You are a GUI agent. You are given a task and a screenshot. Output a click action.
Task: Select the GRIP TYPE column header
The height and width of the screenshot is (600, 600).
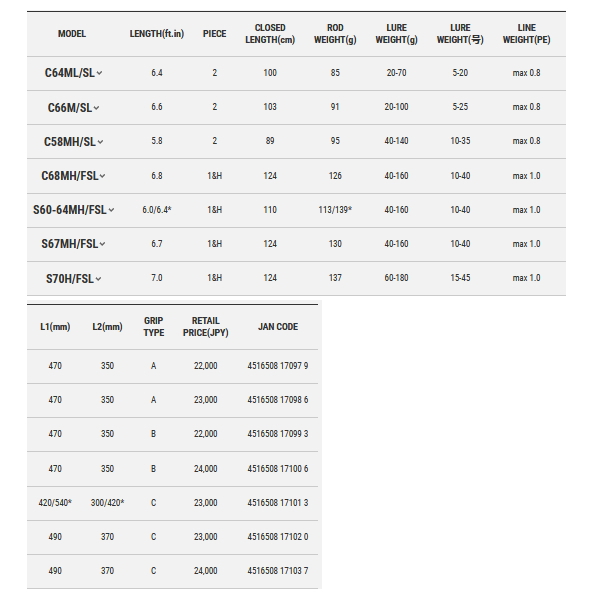[x=153, y=327]
